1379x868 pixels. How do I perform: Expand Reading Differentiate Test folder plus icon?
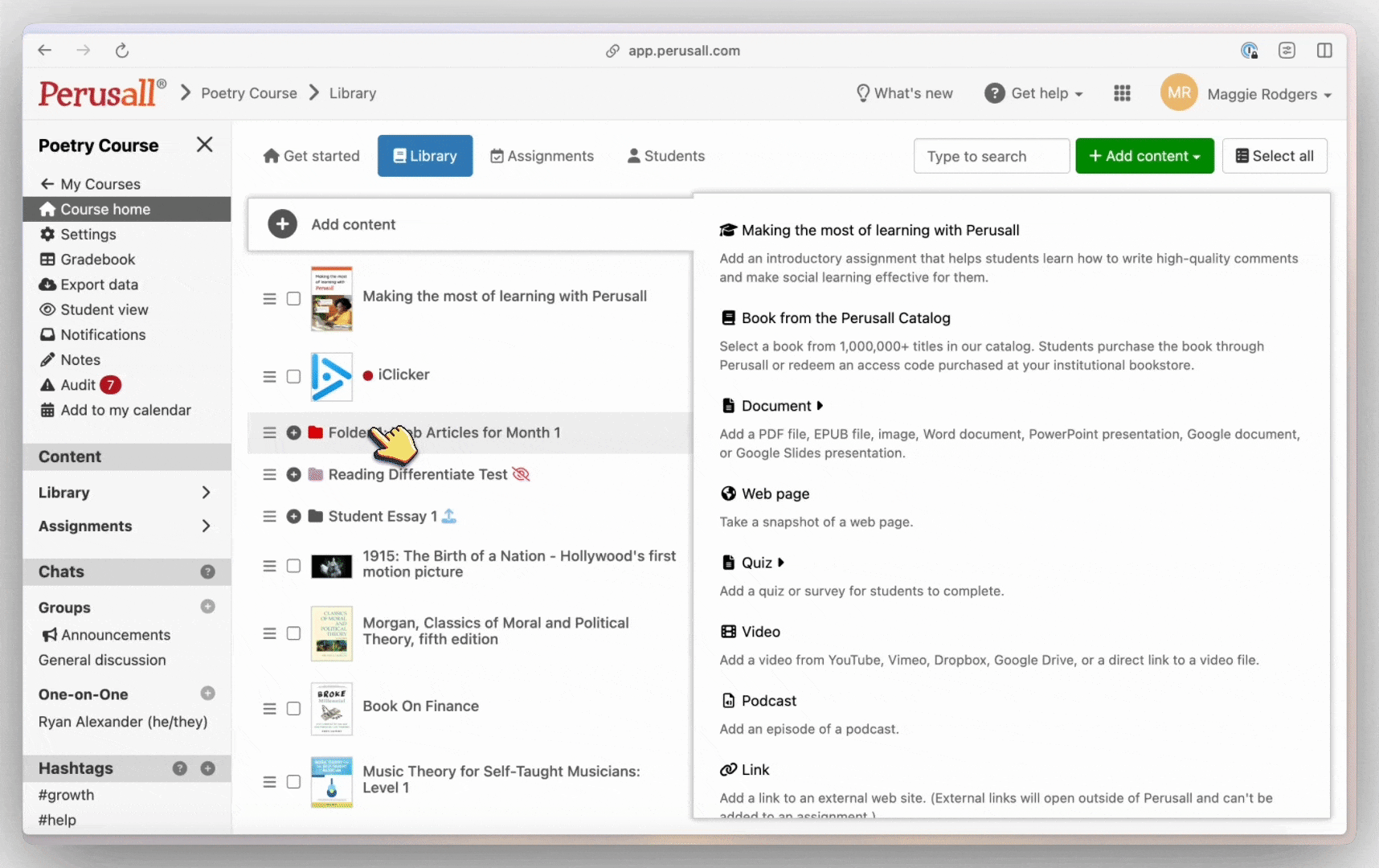294,474
